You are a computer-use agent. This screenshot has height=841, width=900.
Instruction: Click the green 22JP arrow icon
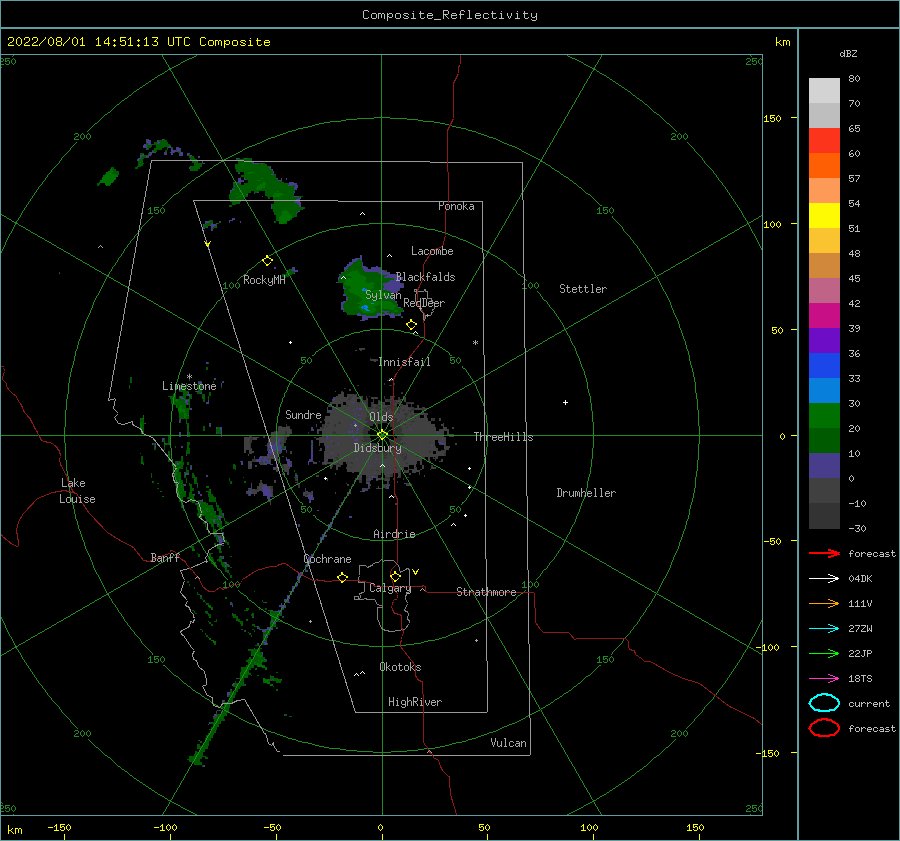[x=824, y=653]
